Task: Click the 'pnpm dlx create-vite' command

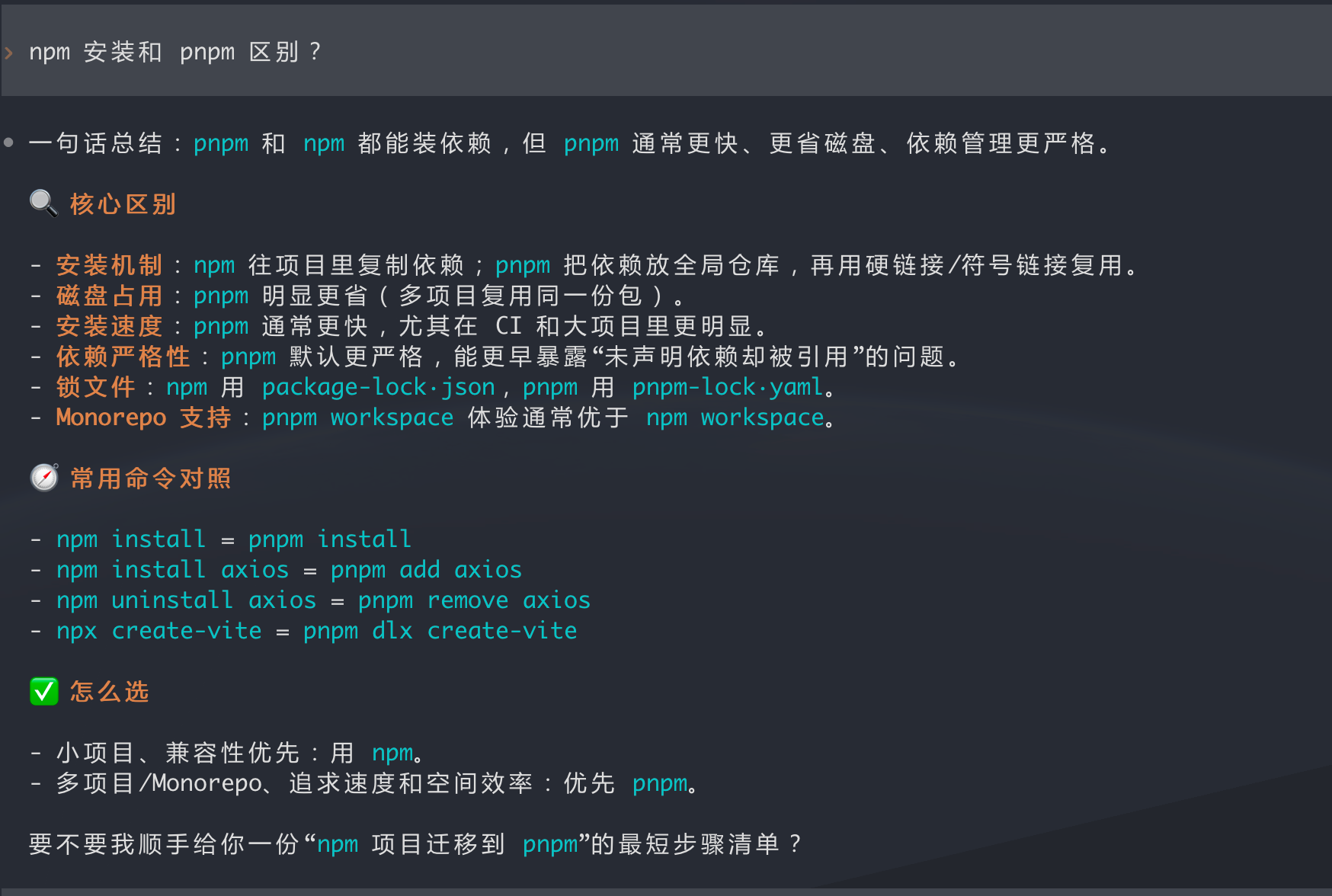Action: [440, 631]
